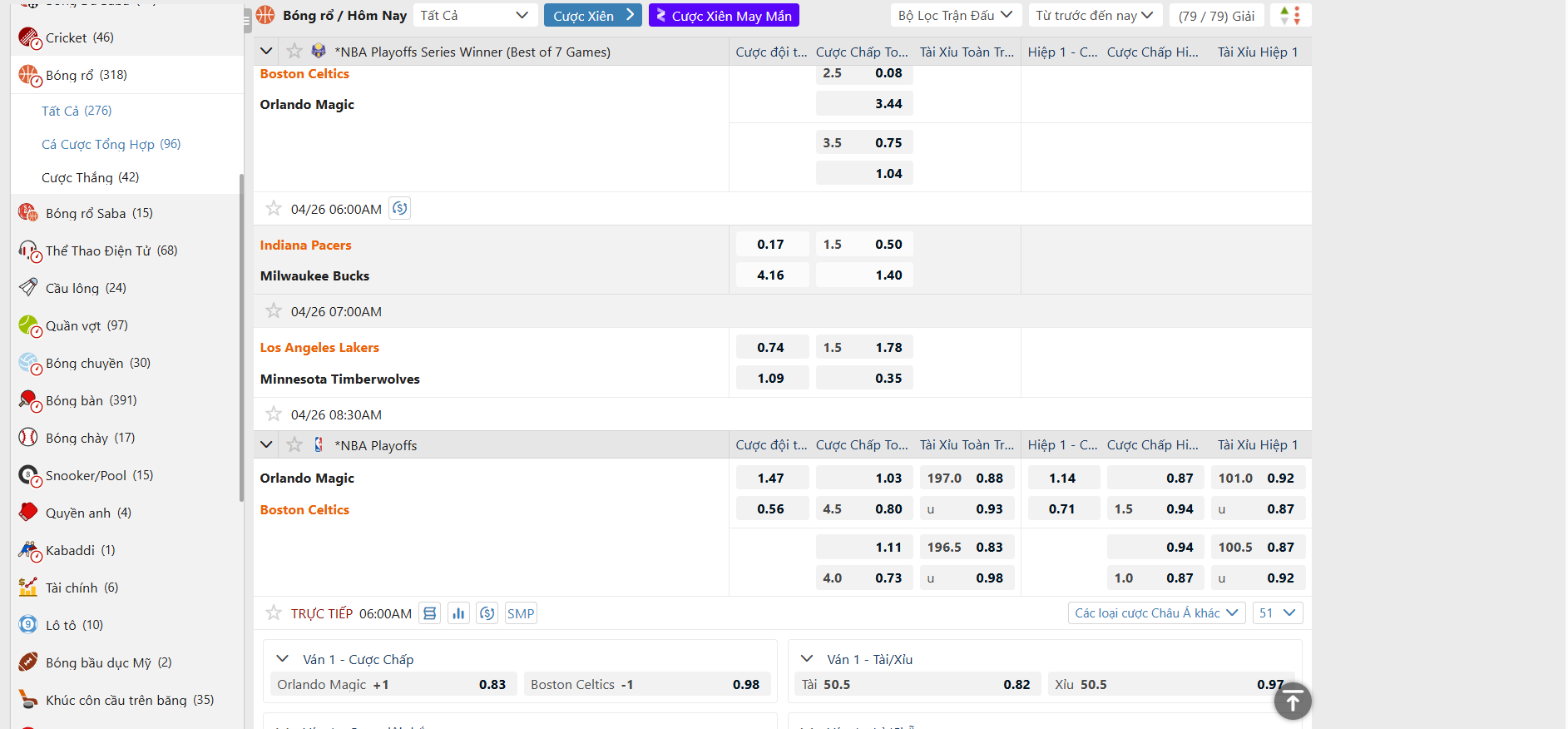Open the Cricket sport icon
Image resolution: width=1568 pixels, height=729 pixels.
click(28, 37)
